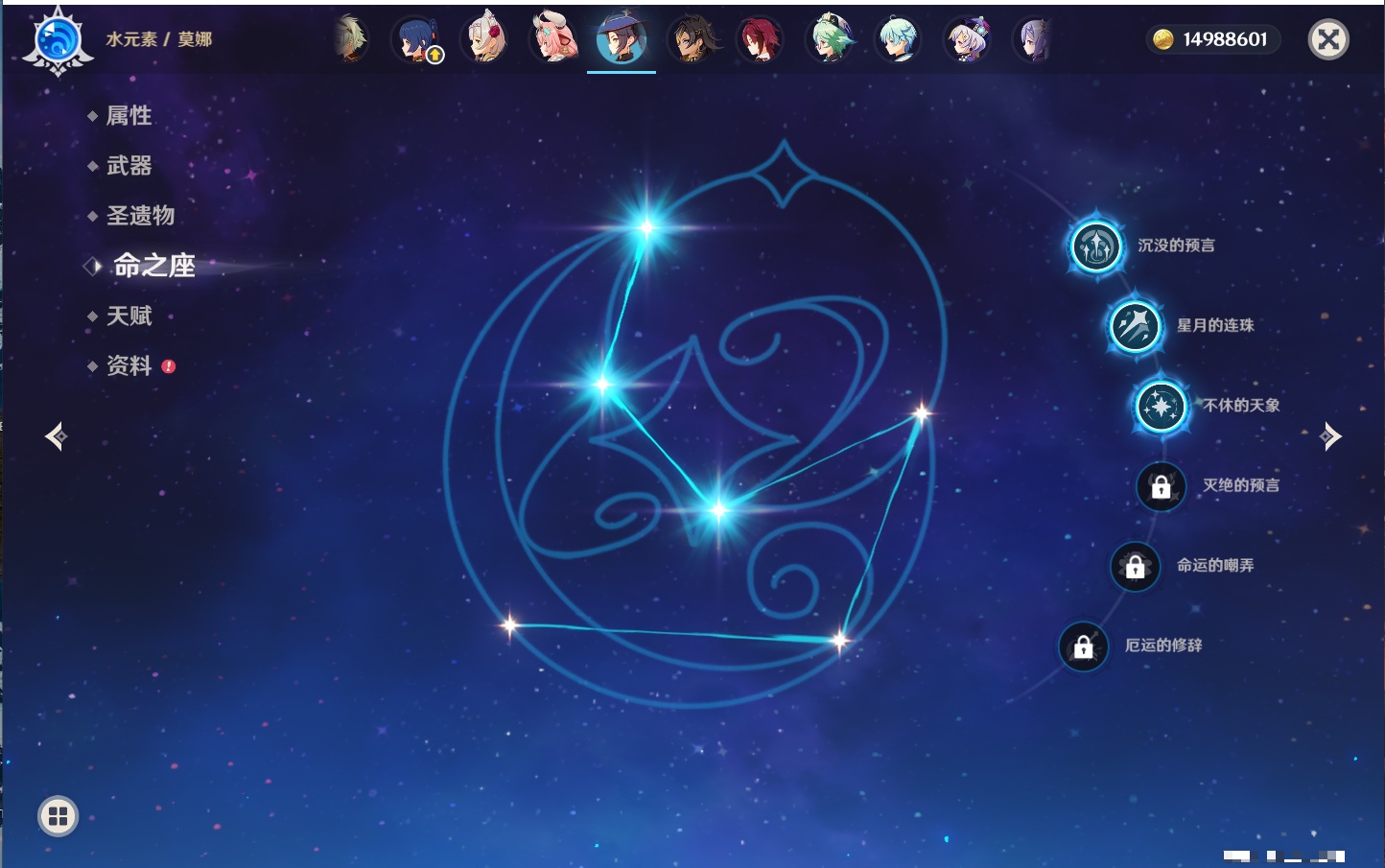
Task: Open the 星月的连珠 constellation node
Action: pos(1135,326)
